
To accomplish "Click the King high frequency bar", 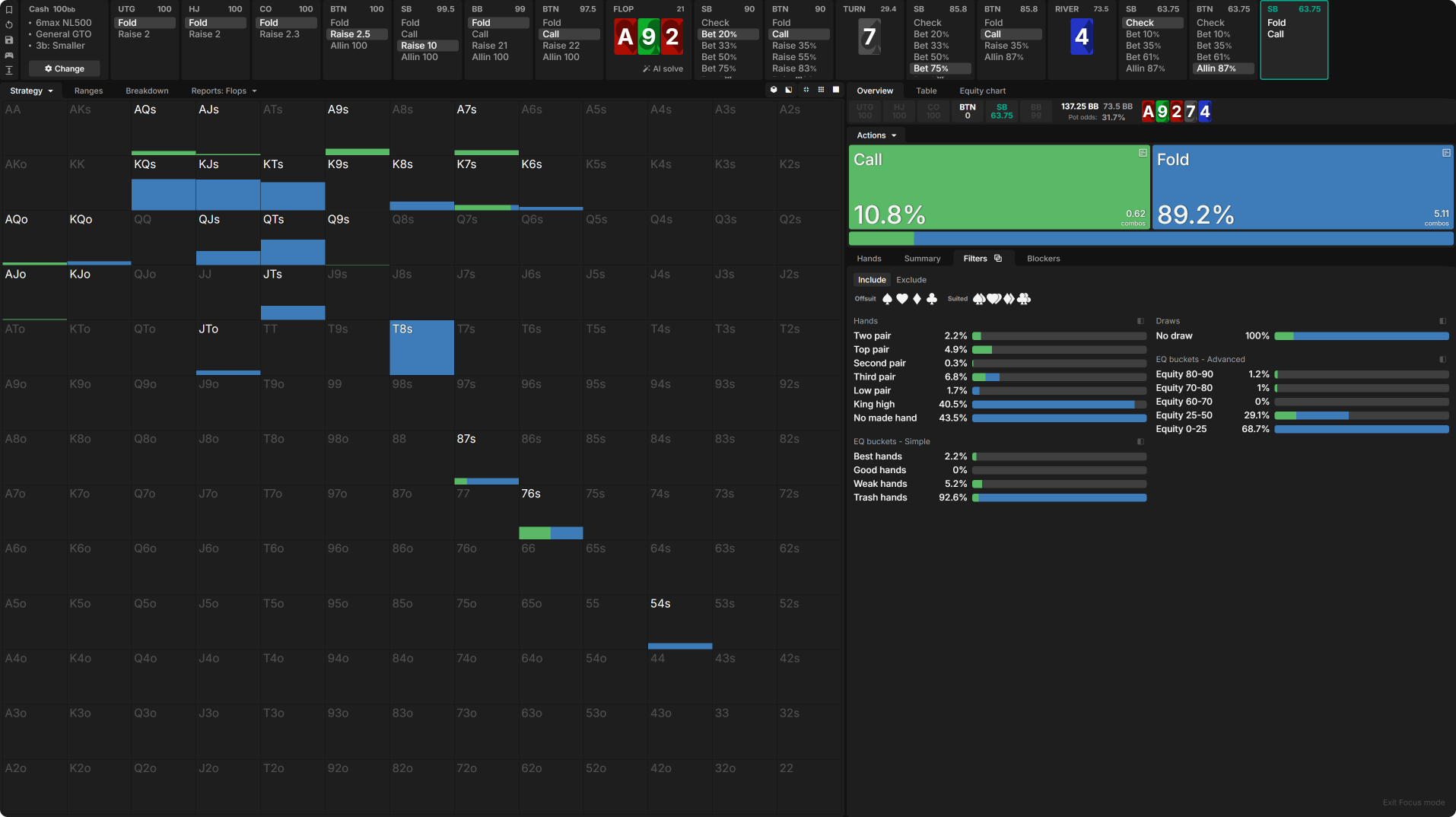I will pyautogui.click(x=1059, y=405).
